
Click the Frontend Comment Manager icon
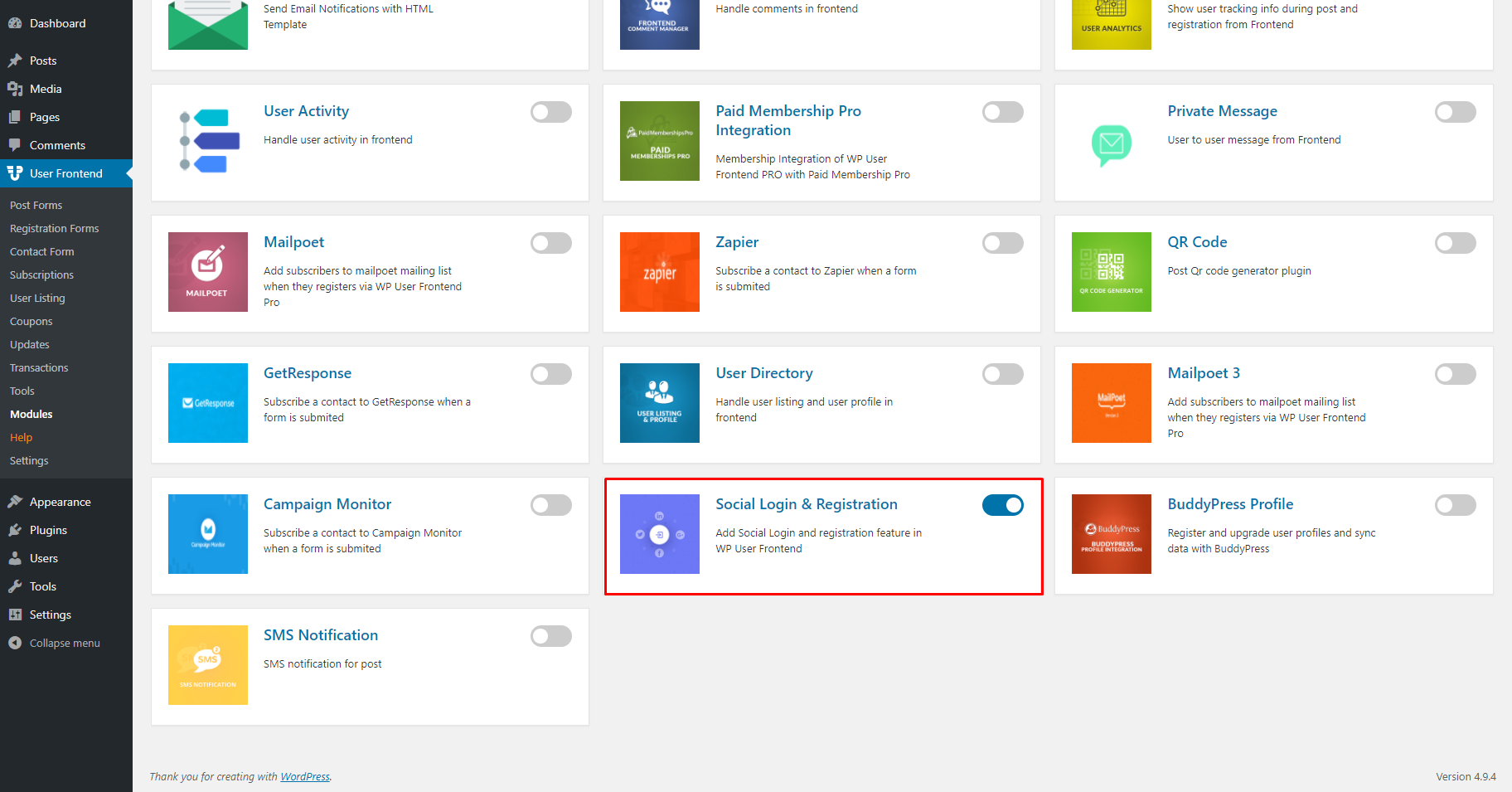[660, 25]
